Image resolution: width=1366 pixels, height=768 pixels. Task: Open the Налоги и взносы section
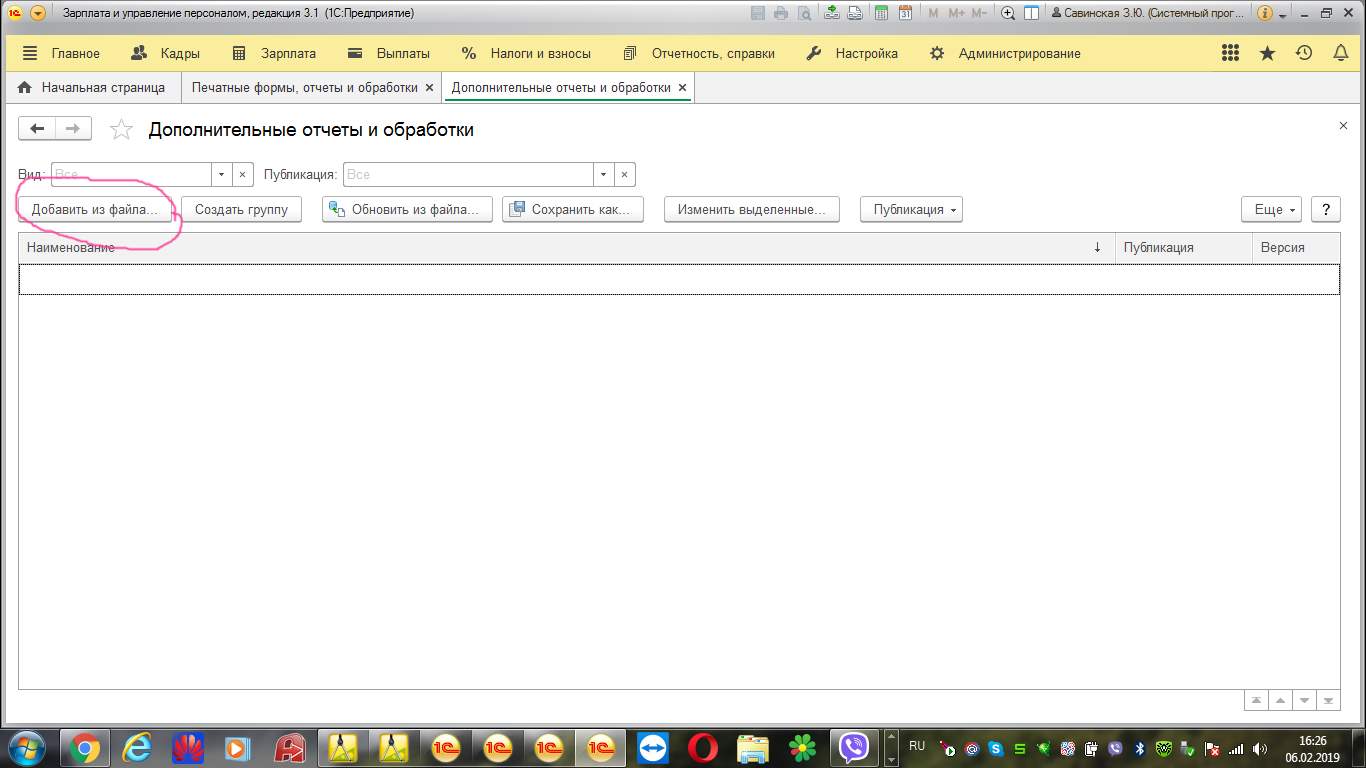click(x=526, y=54)
